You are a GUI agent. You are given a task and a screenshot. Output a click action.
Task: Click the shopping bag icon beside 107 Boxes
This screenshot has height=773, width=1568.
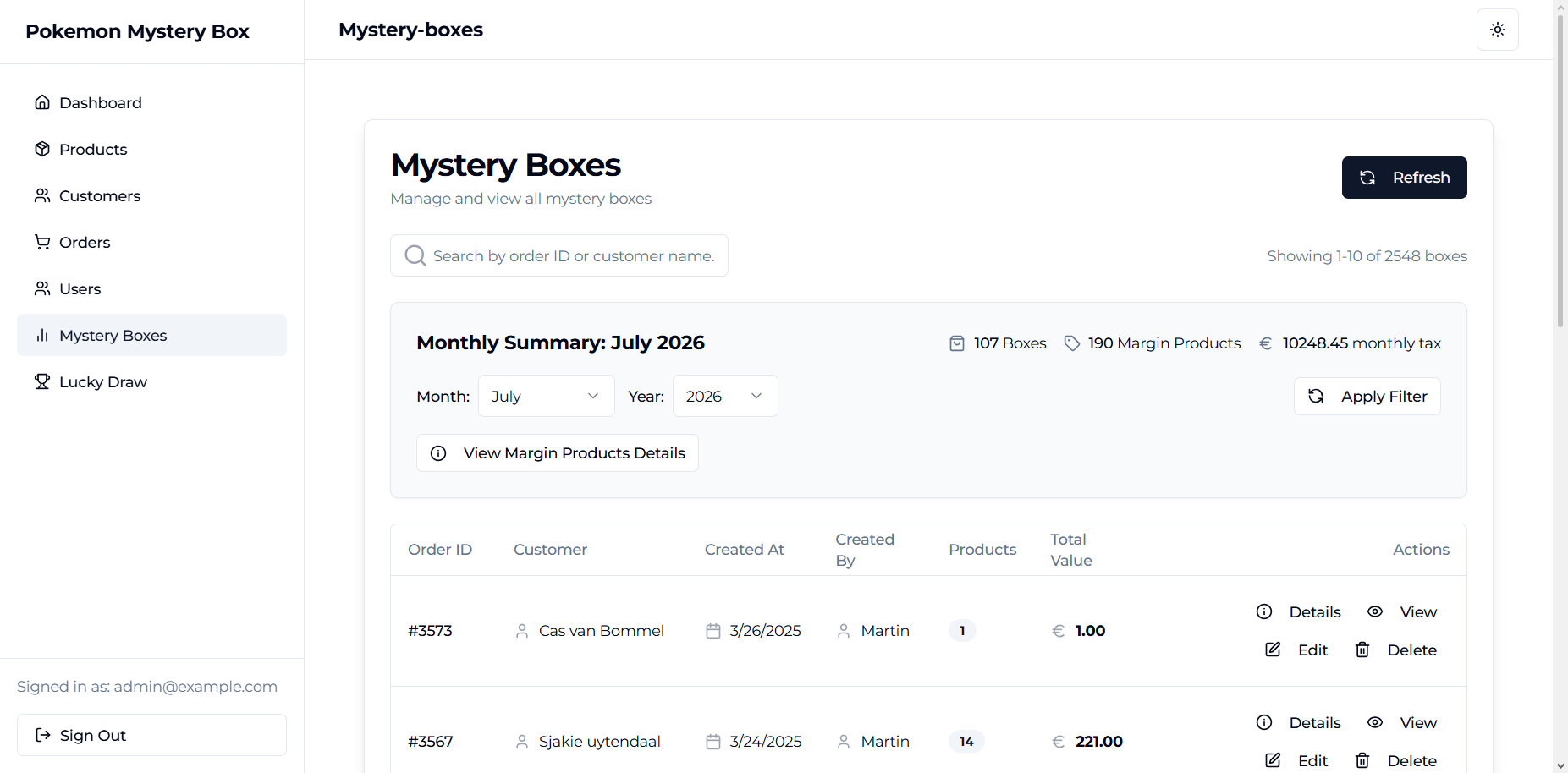point(957,343)
